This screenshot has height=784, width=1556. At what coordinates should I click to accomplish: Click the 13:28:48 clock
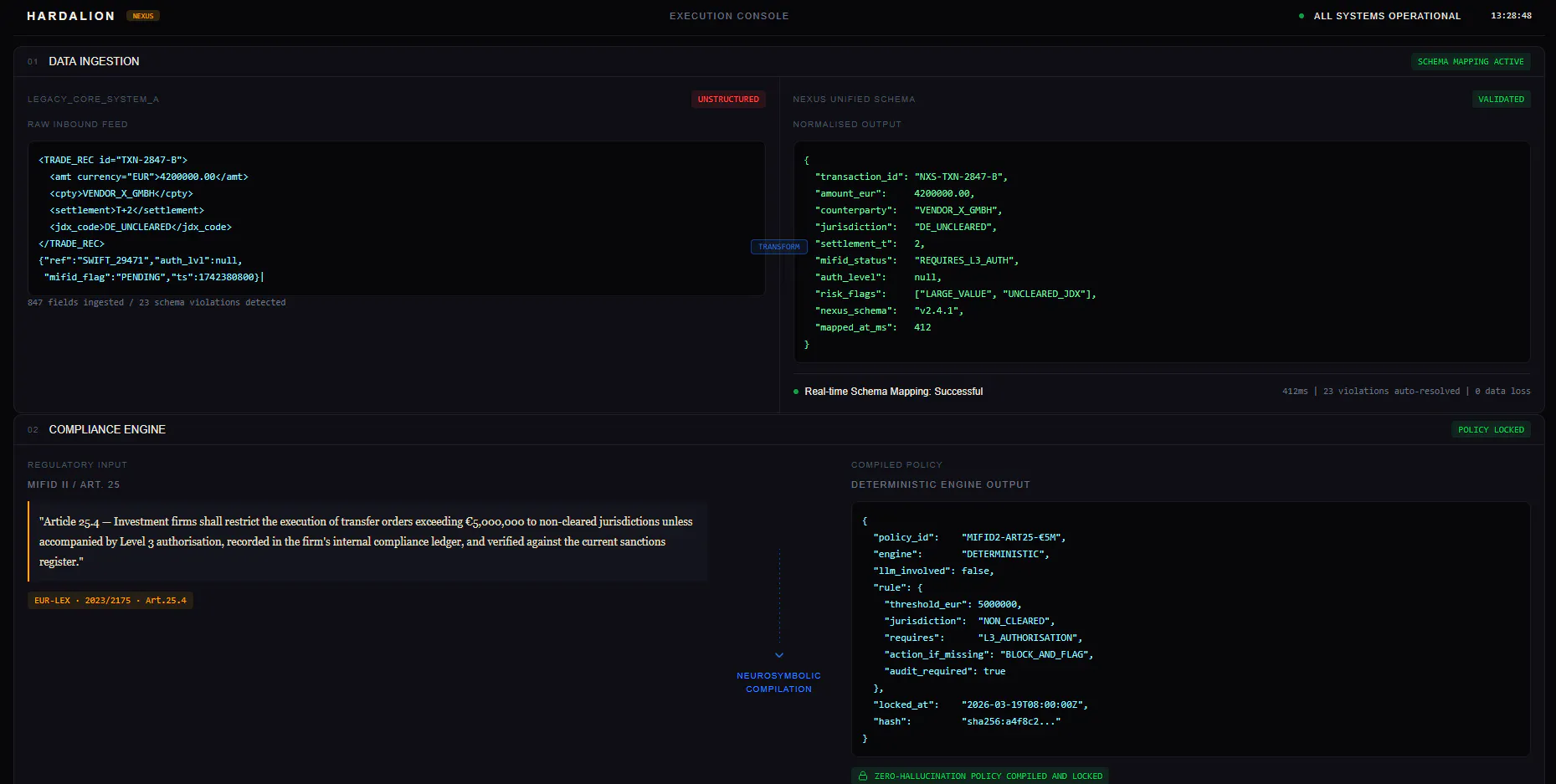click(x=1511, y=16)
